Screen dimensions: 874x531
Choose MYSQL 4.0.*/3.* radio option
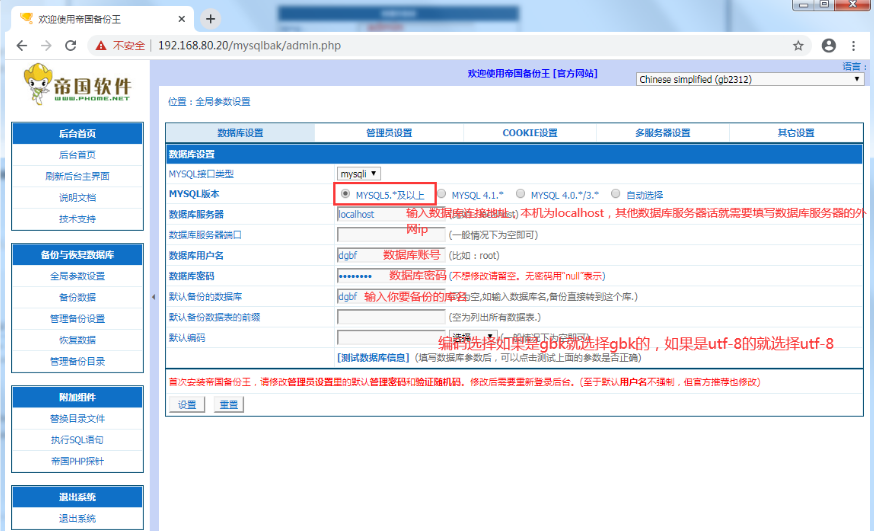(520, 195)
